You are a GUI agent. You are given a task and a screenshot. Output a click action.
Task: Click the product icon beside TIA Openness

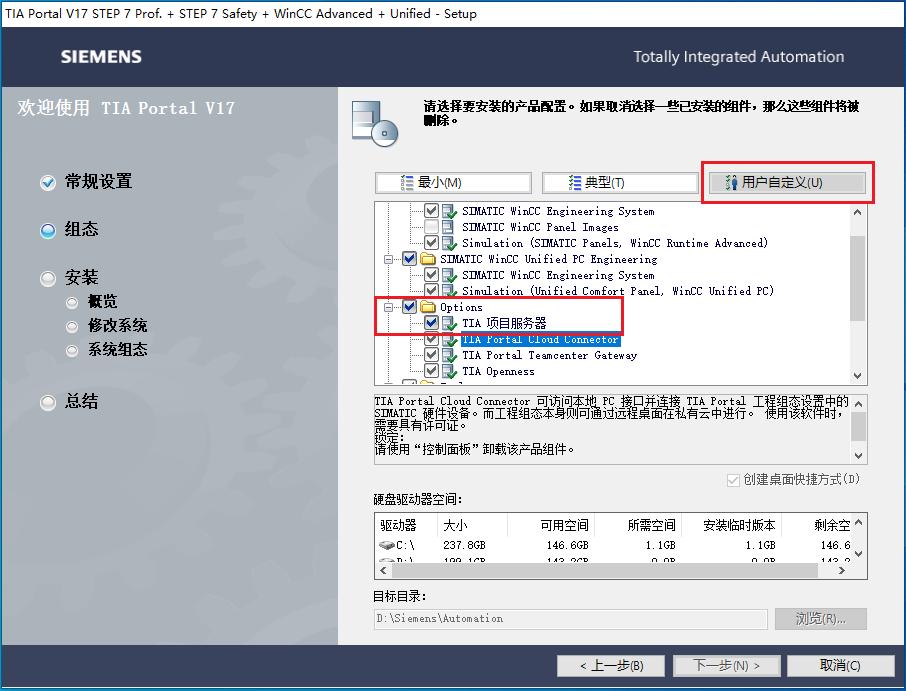pos(450,371)
